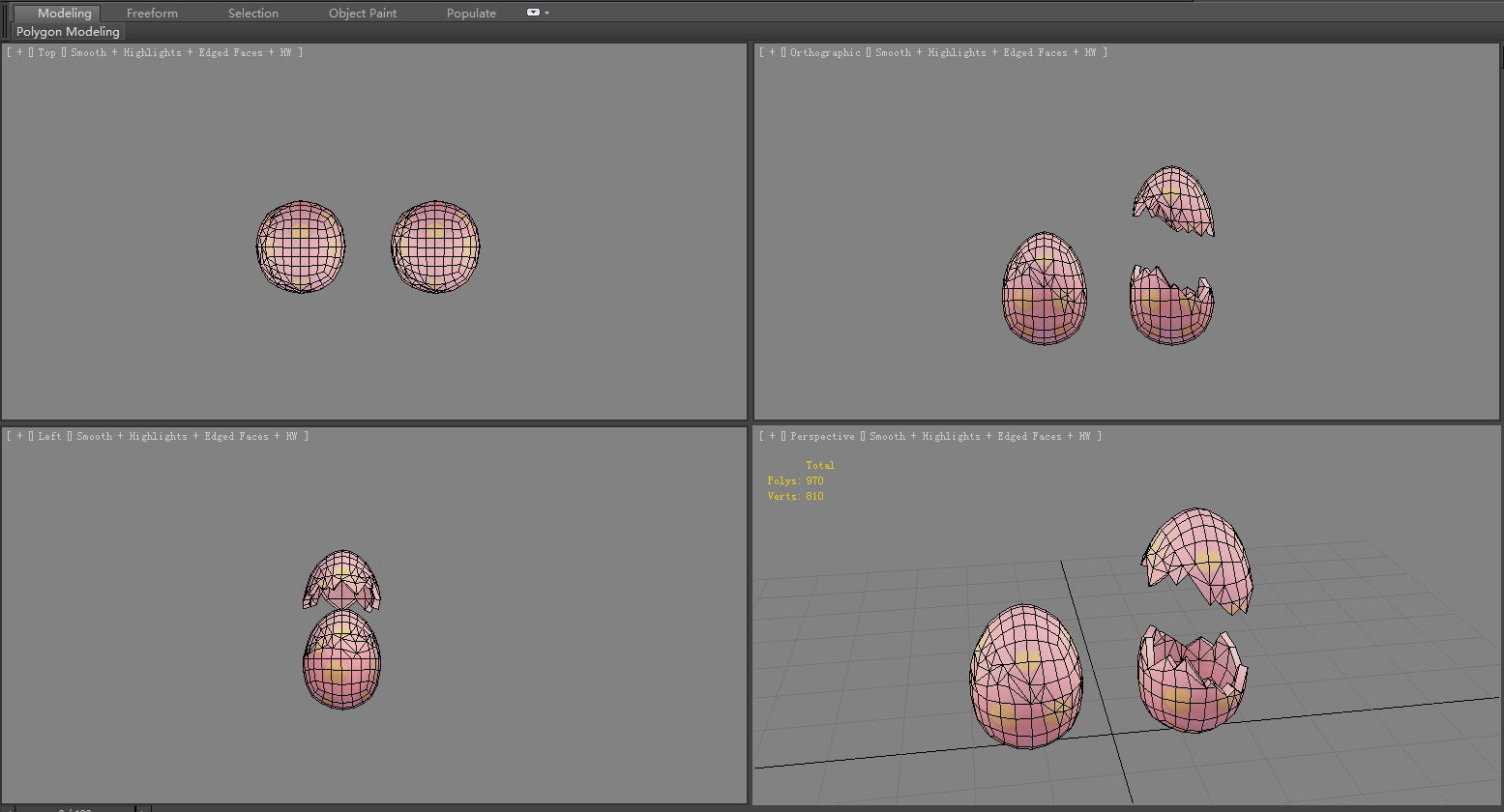Click the ribbon display options dropdown icon
The image size is (1504, 812).
538,13
